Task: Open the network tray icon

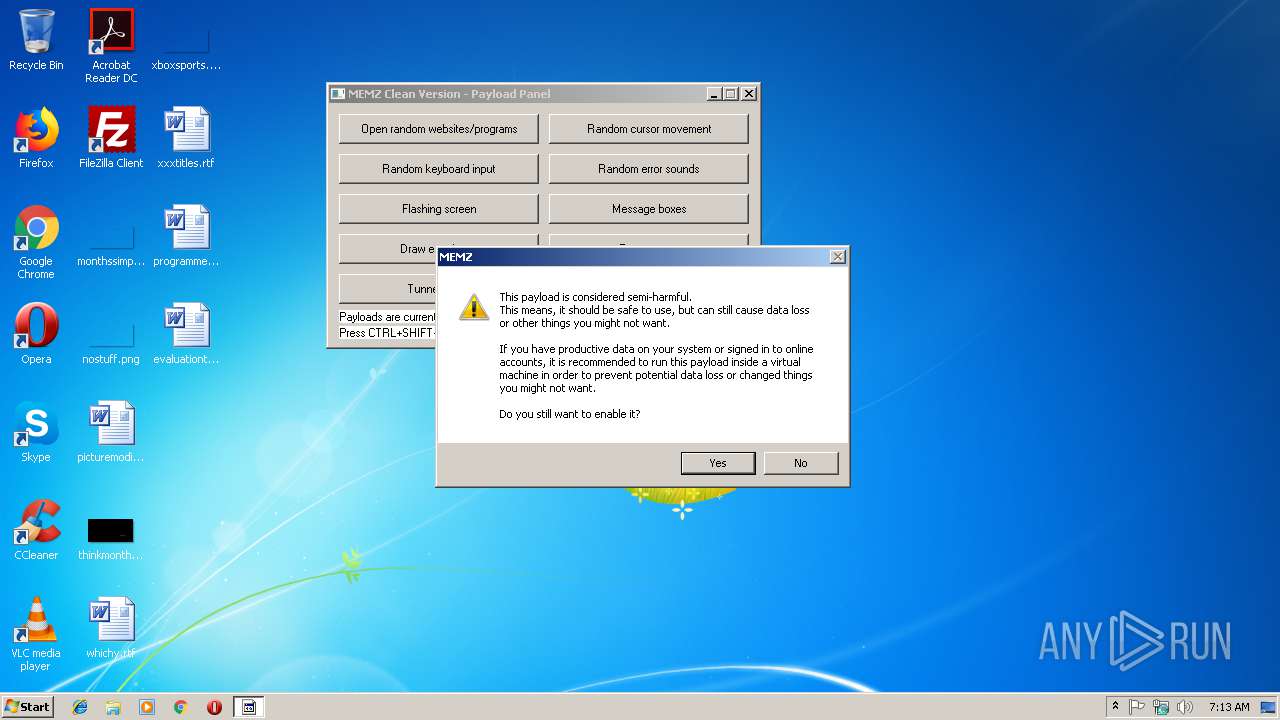Action: [x=1161, y=707]
